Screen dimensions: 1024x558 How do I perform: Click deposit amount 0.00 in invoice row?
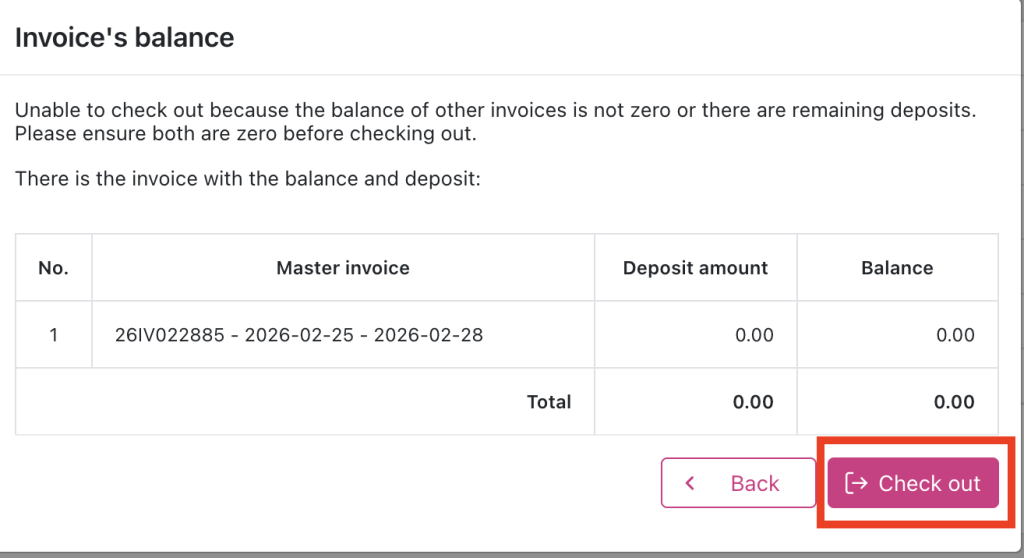point(754,335)
